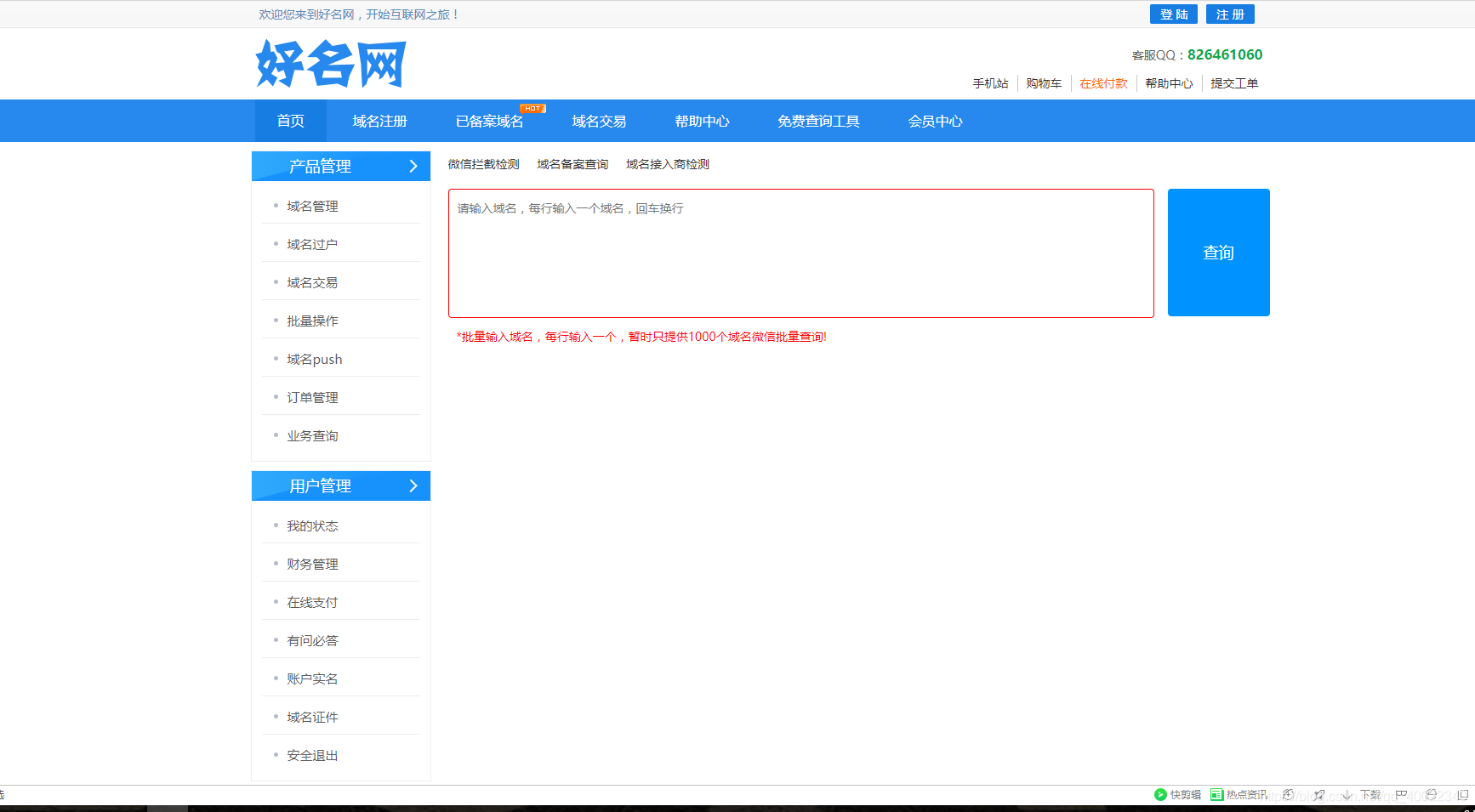The height and width of the screenshot is (812, 1475).
Task: Open 订单管理 in the sidebar
Action: (x=312, y=398)
